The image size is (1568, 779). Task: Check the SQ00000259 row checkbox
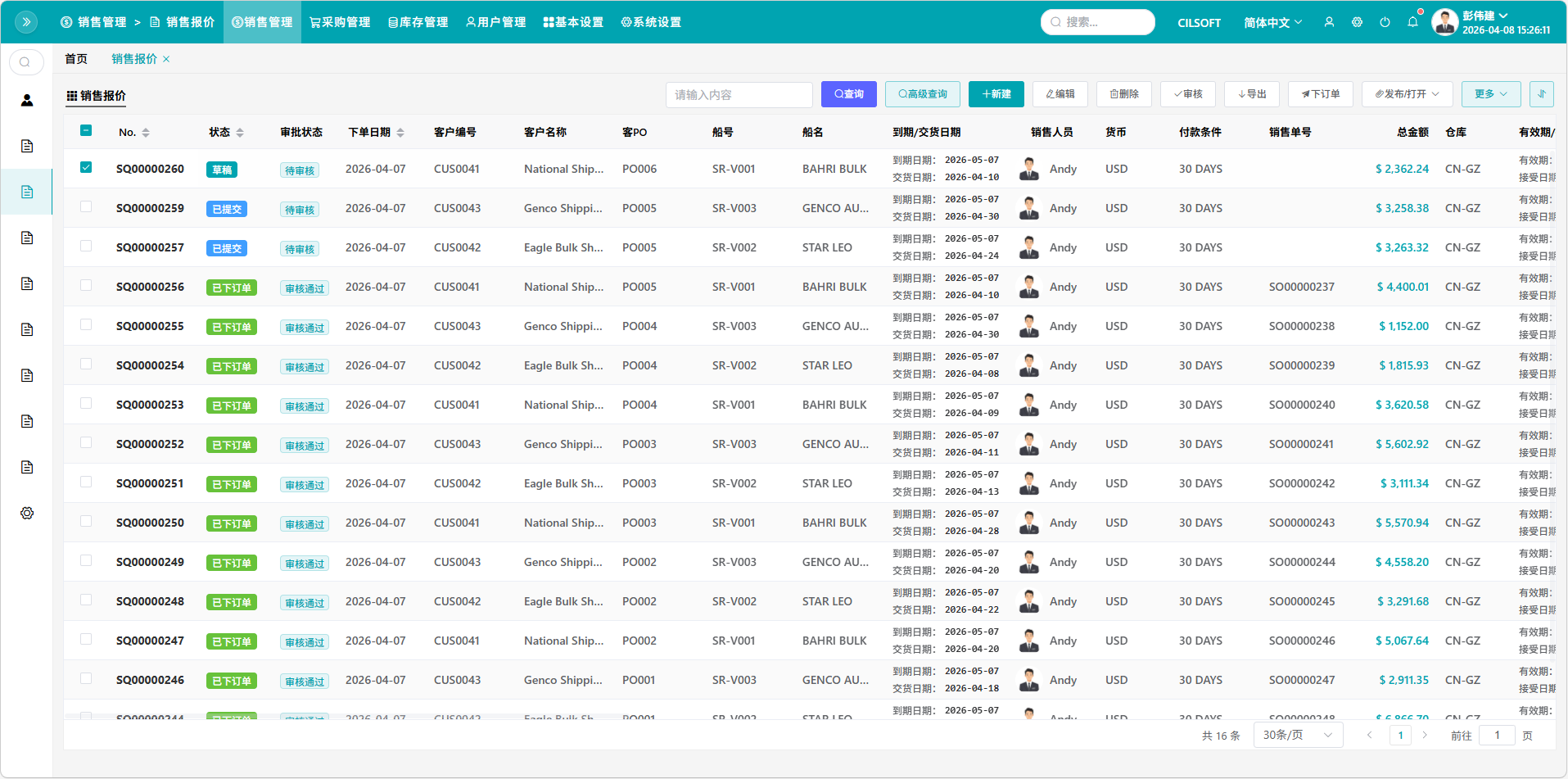[86, 207]
